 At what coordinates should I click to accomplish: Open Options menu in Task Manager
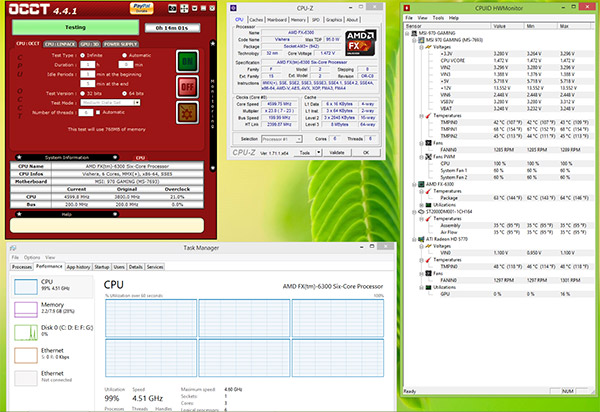pyautogui.click(x=32, y=257)
